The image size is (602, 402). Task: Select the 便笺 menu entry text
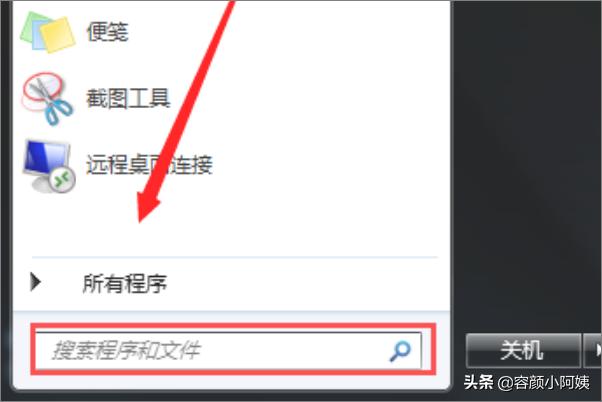[x=107, y=32]
